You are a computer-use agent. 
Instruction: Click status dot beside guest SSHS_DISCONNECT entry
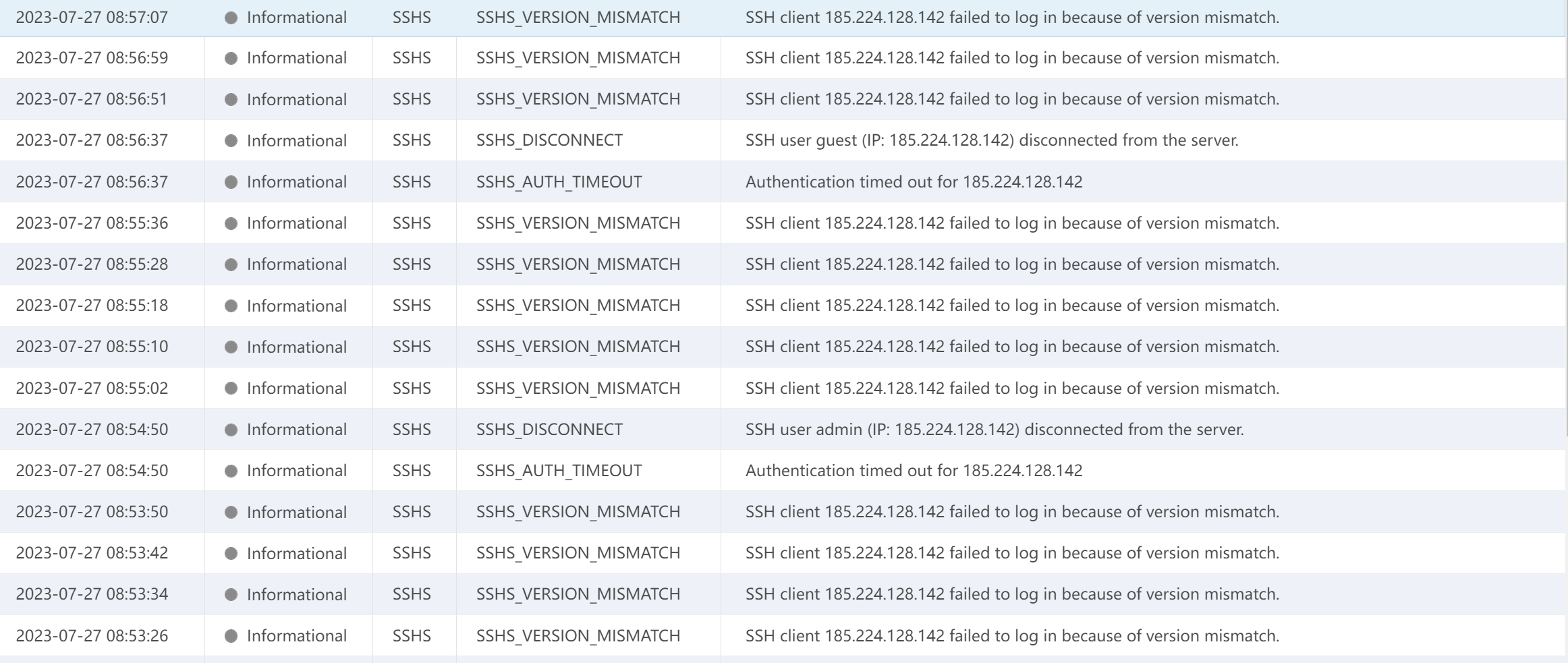pos(231,141)
